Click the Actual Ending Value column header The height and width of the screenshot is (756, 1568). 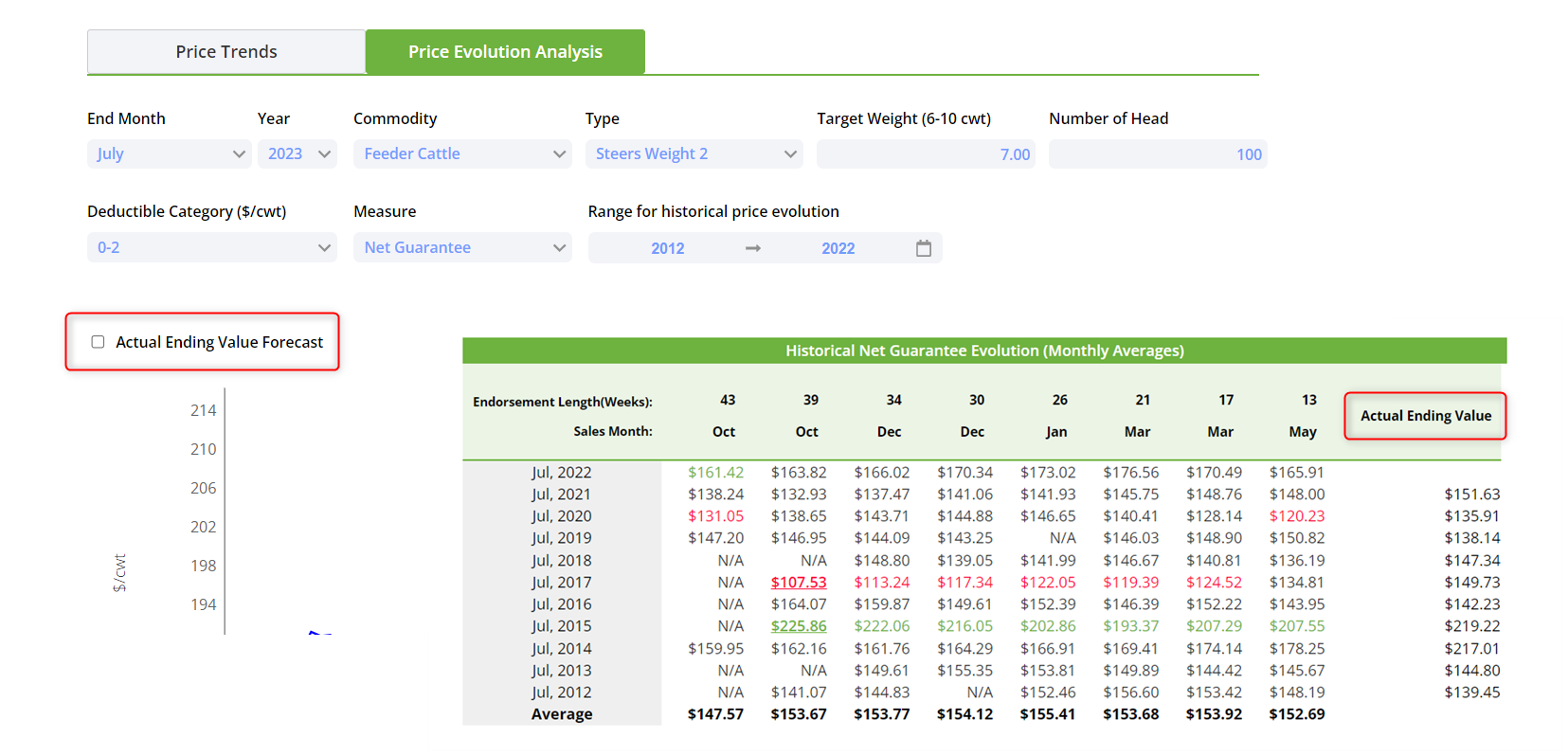click(x=1426, y=416)
